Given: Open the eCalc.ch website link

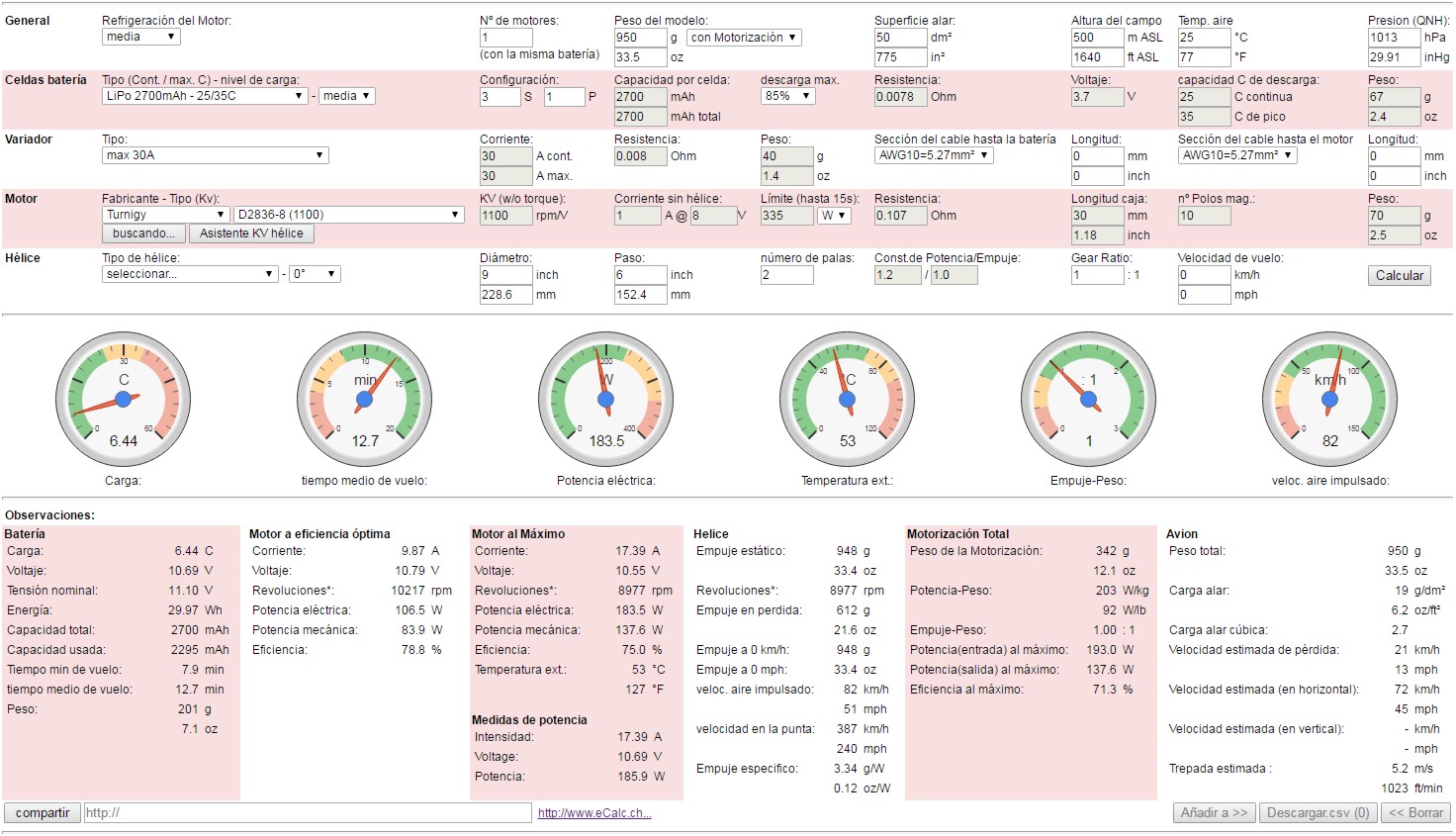Looking at the screenshot, I should click(594, 813).
